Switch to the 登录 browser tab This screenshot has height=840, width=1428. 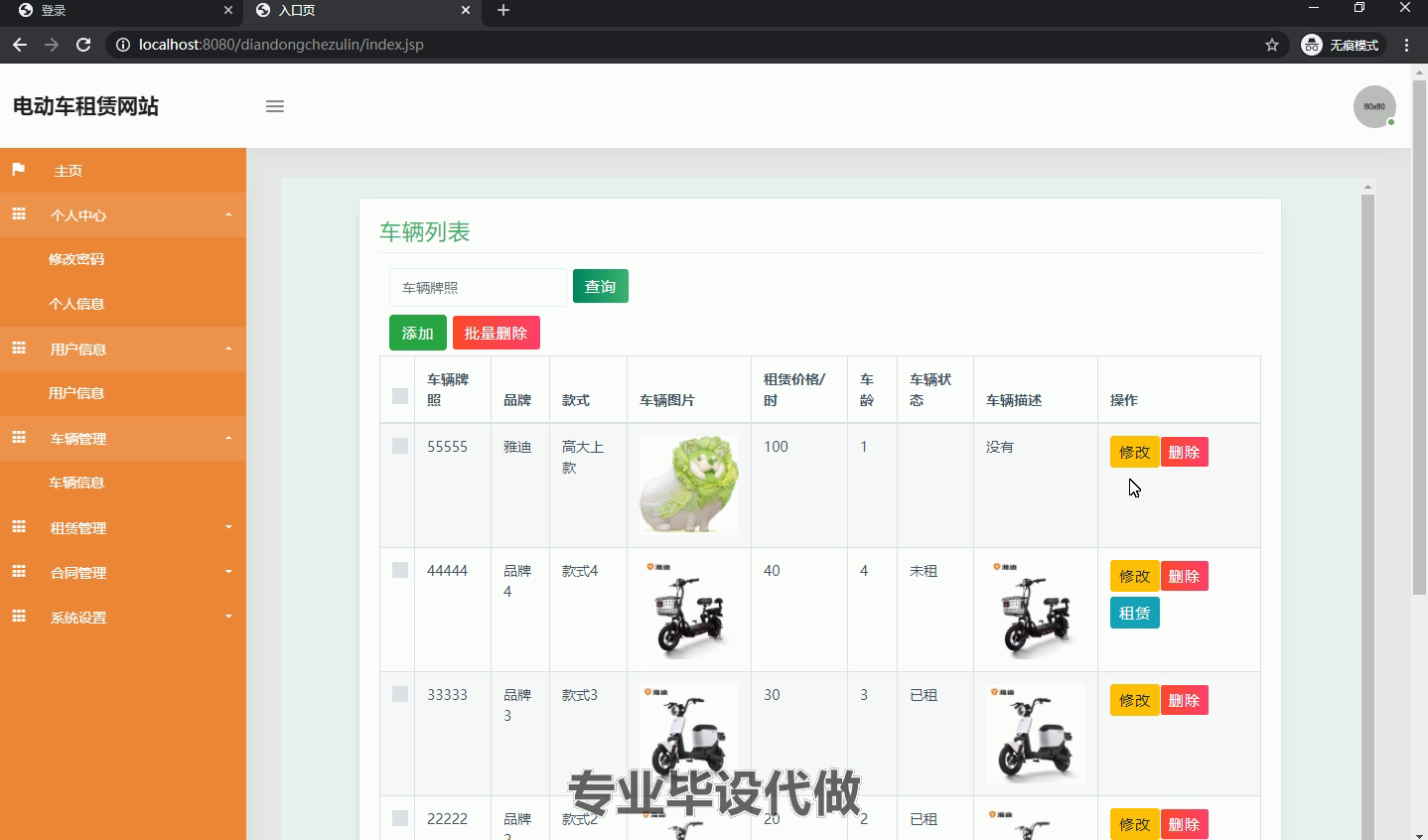click(122, 10)
